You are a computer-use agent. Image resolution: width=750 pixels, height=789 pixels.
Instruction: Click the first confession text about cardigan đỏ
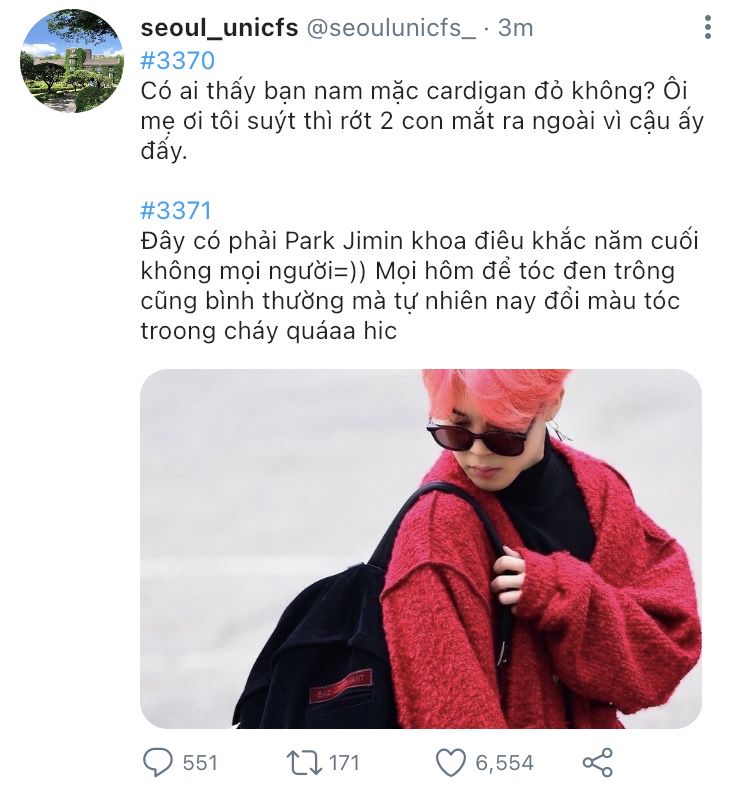(422, 121)
